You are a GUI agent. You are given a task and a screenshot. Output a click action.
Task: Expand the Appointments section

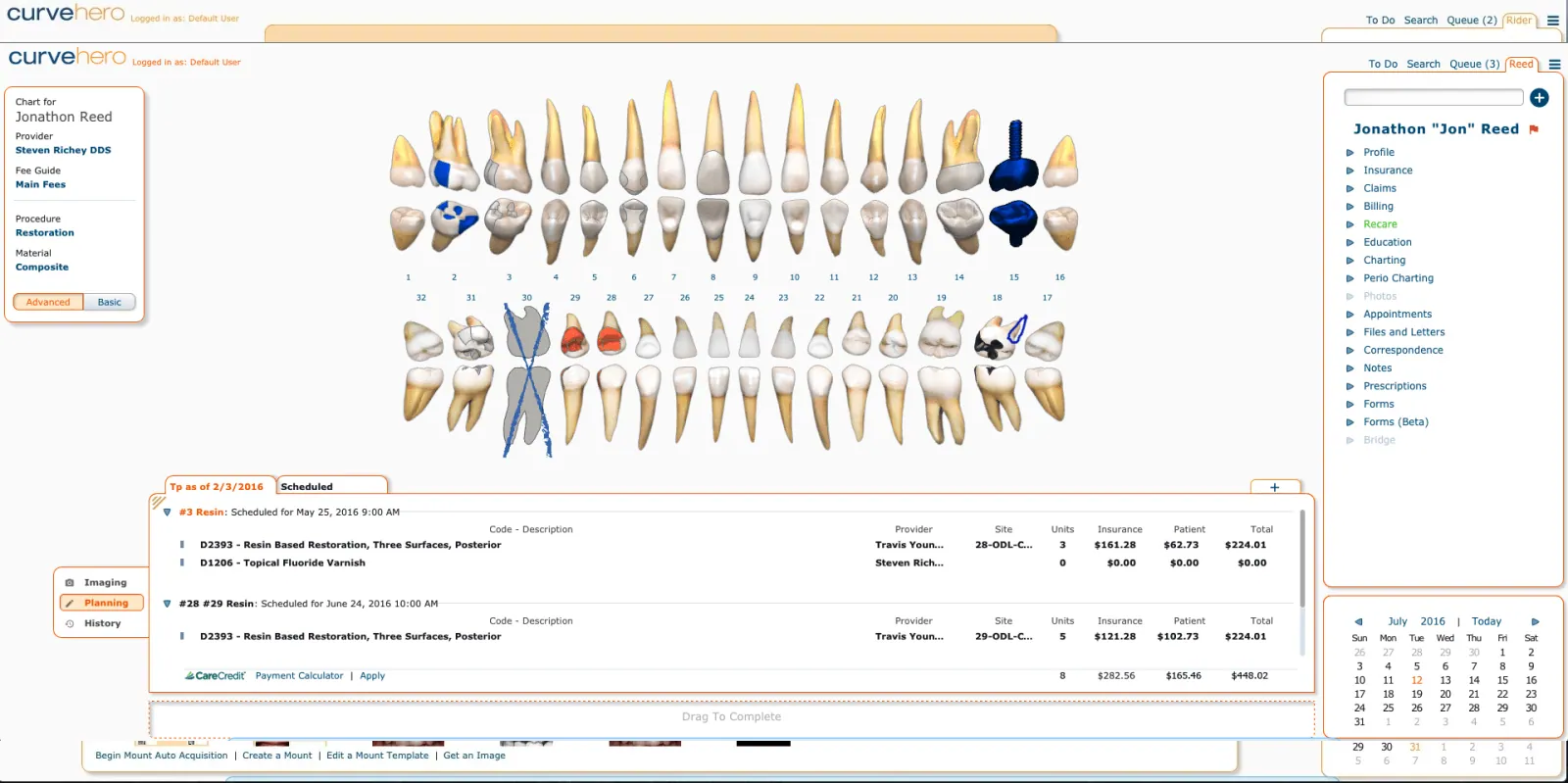[1349, 315]
